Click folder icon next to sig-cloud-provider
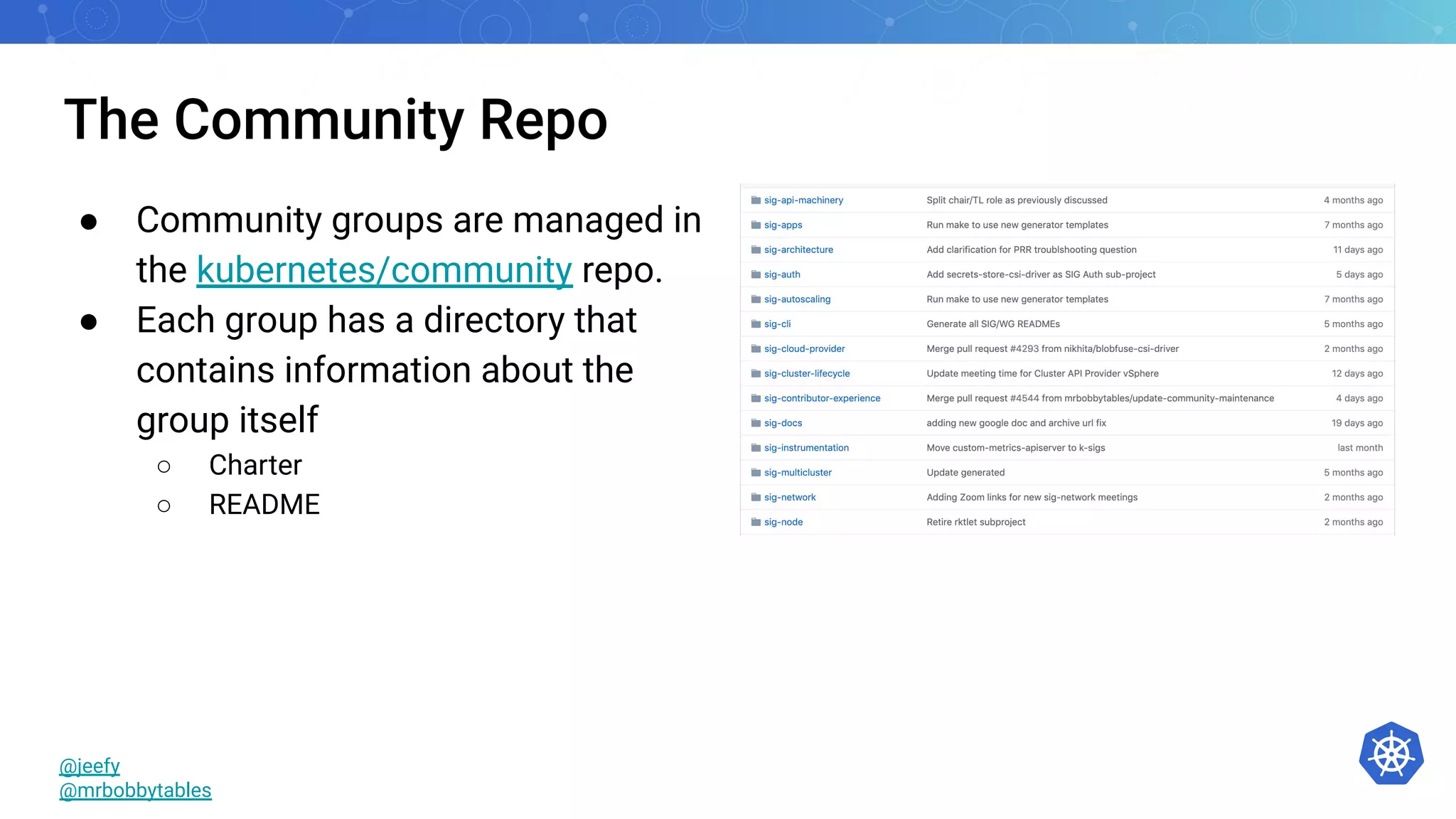This screenshot has width=1456, height=819. pyautogui.click(x=756, y=349)
